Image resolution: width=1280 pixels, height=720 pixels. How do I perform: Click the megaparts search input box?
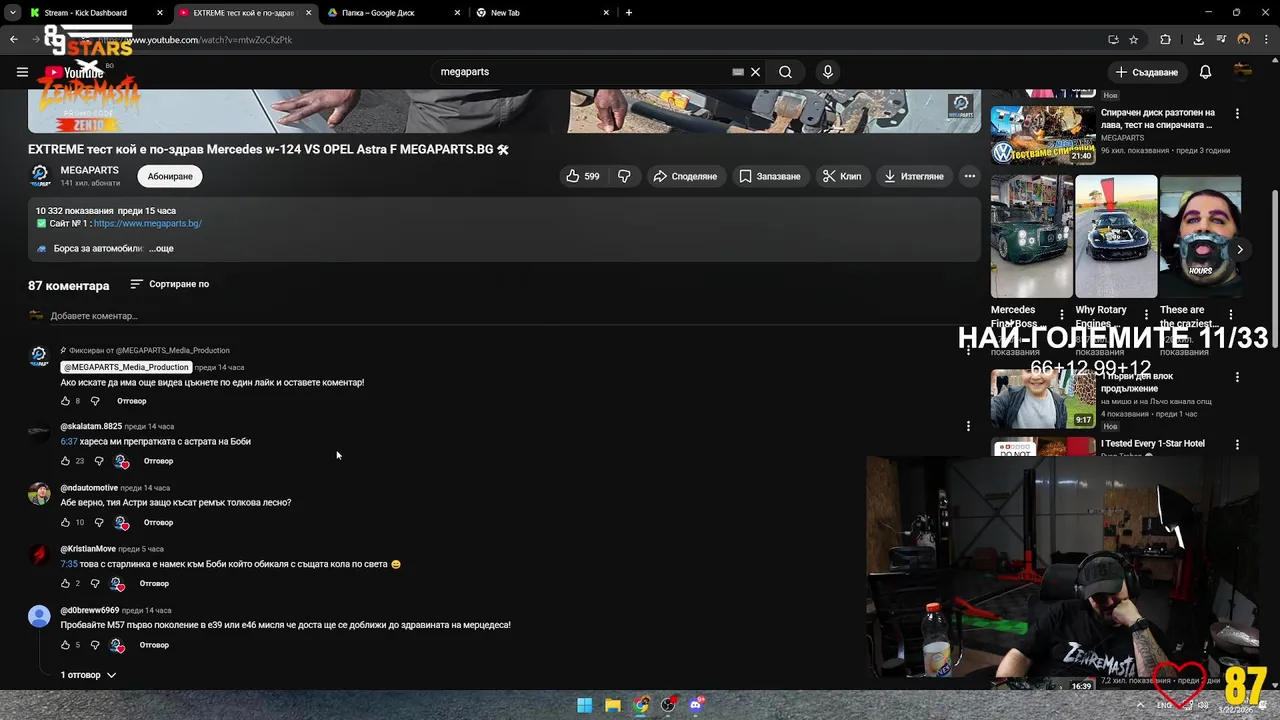585,72
